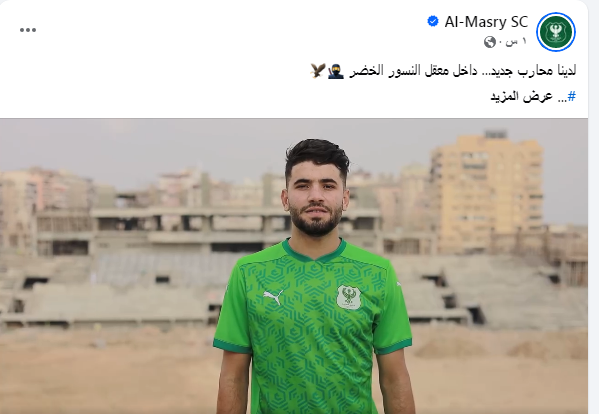The height and width of the screenshot is (414, 599).
Task: Open the post timestamp ١ س
Action: point(516,42)
